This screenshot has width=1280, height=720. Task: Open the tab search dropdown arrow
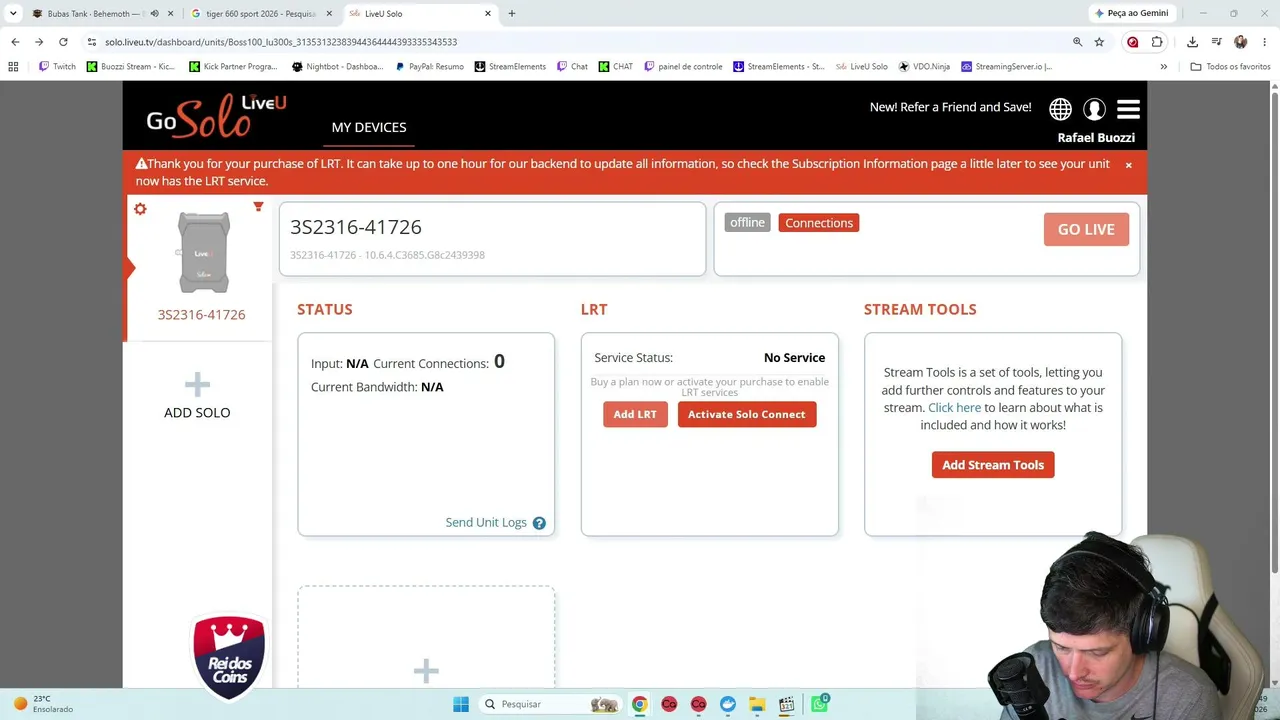pyautogui.click(x=13, y=14)
